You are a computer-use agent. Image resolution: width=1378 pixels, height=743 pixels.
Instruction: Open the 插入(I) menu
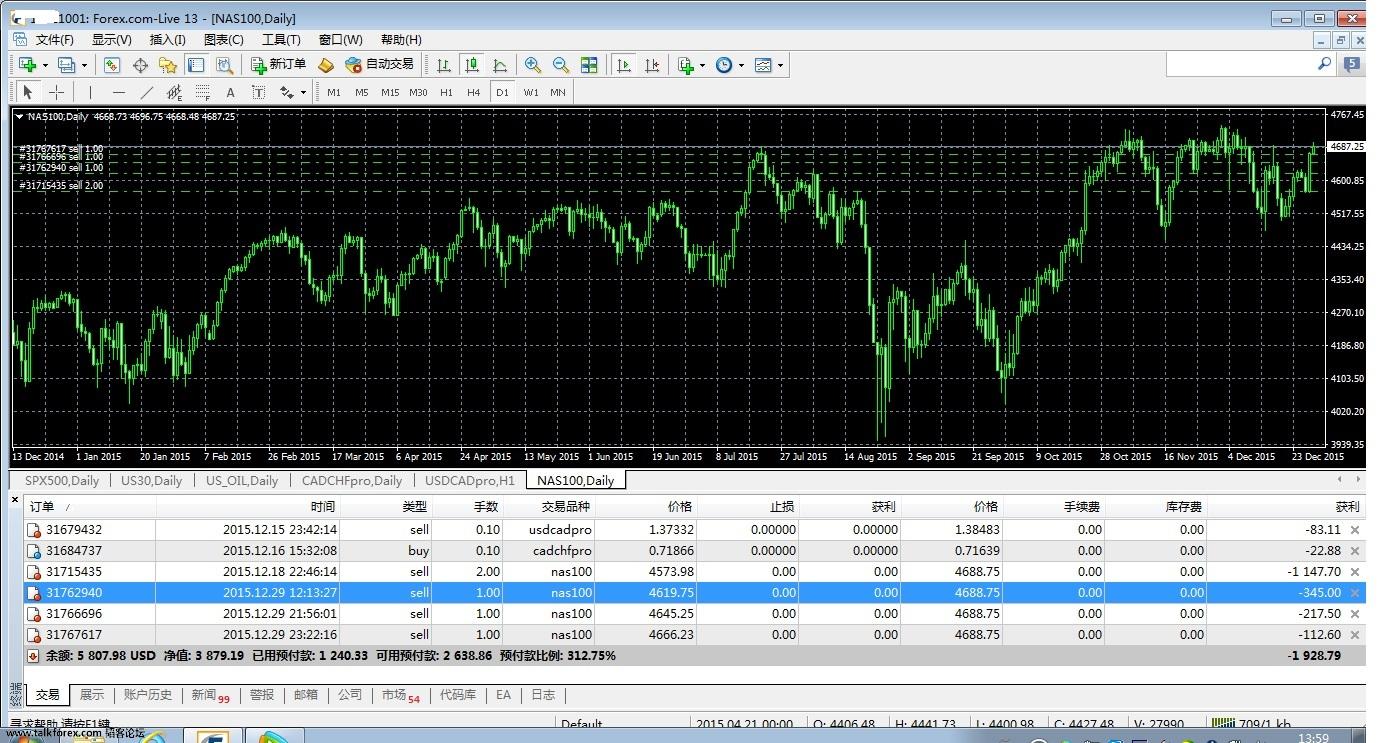(x=167, y=40)
